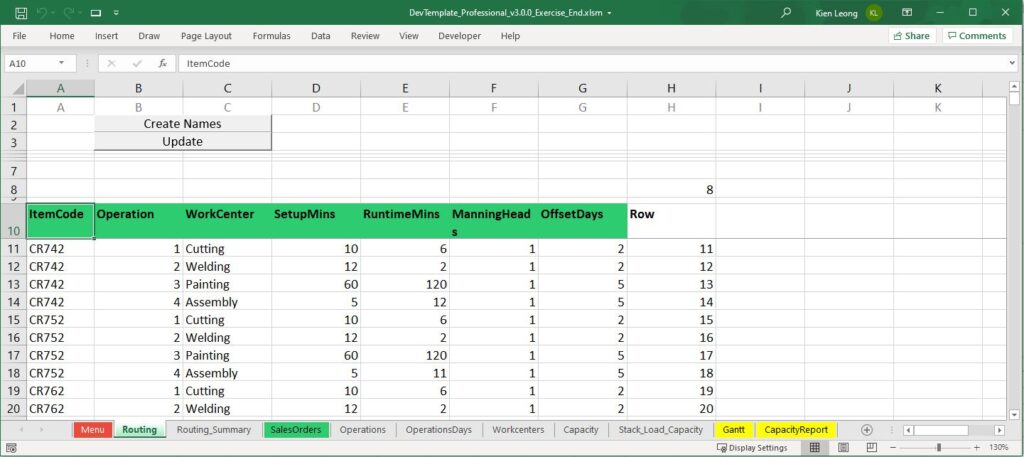This screenshot has width=1024, height=457.
Task: Open the Workcenters sheet tab
Action: pyautogui.click(x=519, y=430)
